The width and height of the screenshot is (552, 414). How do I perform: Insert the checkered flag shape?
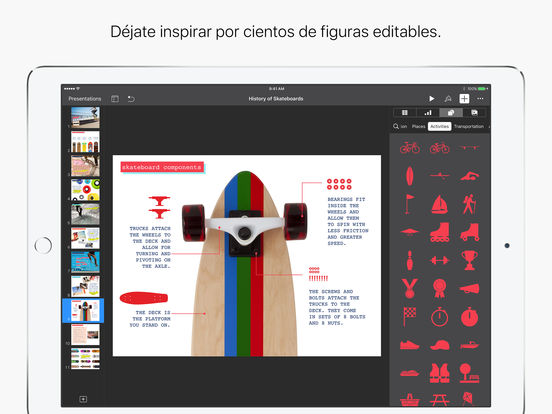tap(409, 316)
